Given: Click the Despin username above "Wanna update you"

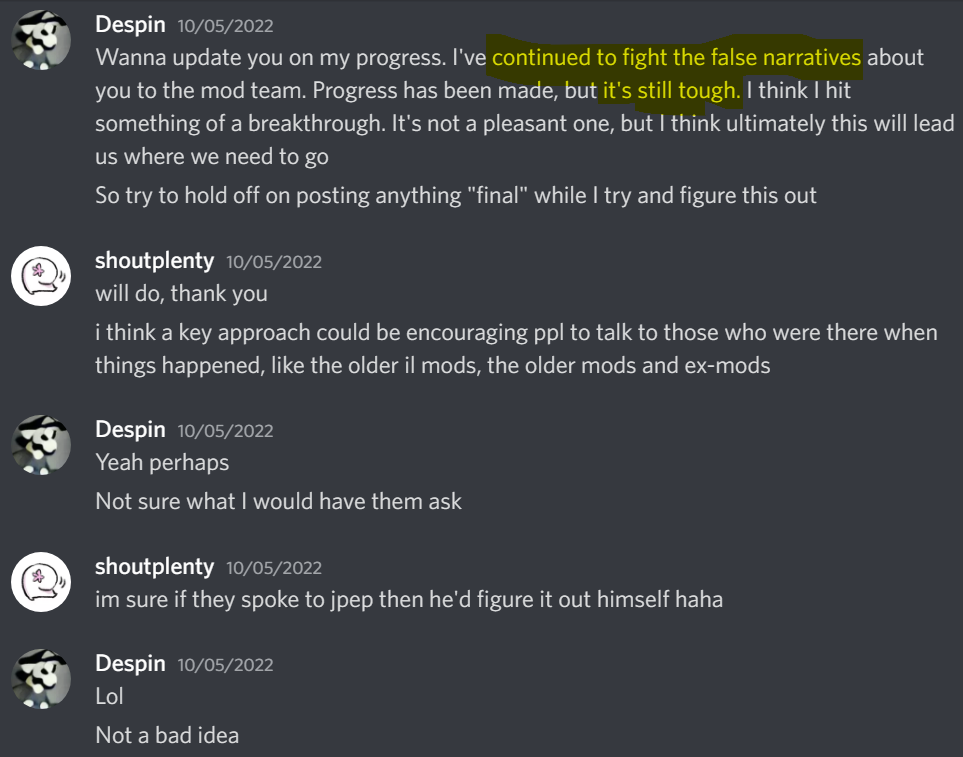Looking at the screenshot, I should [130, 24].
